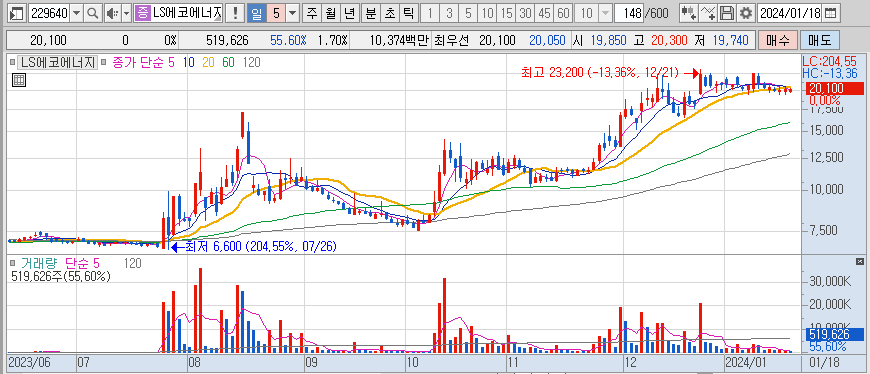
Task: Add an indicator line via the line-plus icon
Action: (708, 13)
